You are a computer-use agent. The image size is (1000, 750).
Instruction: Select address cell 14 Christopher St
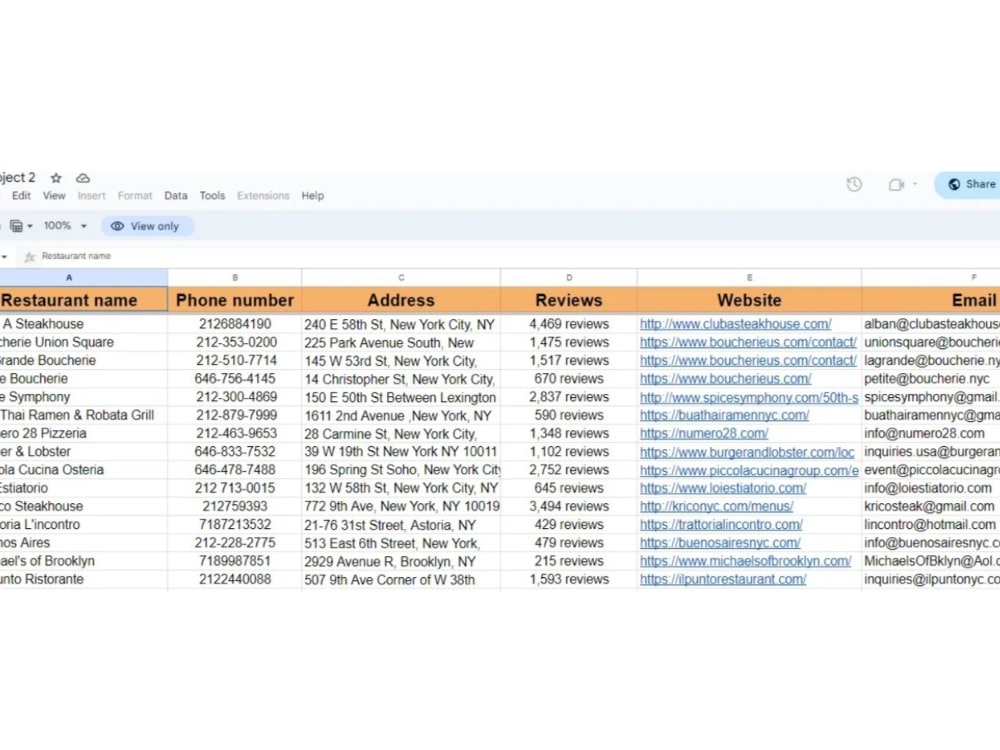click(401, 379)
